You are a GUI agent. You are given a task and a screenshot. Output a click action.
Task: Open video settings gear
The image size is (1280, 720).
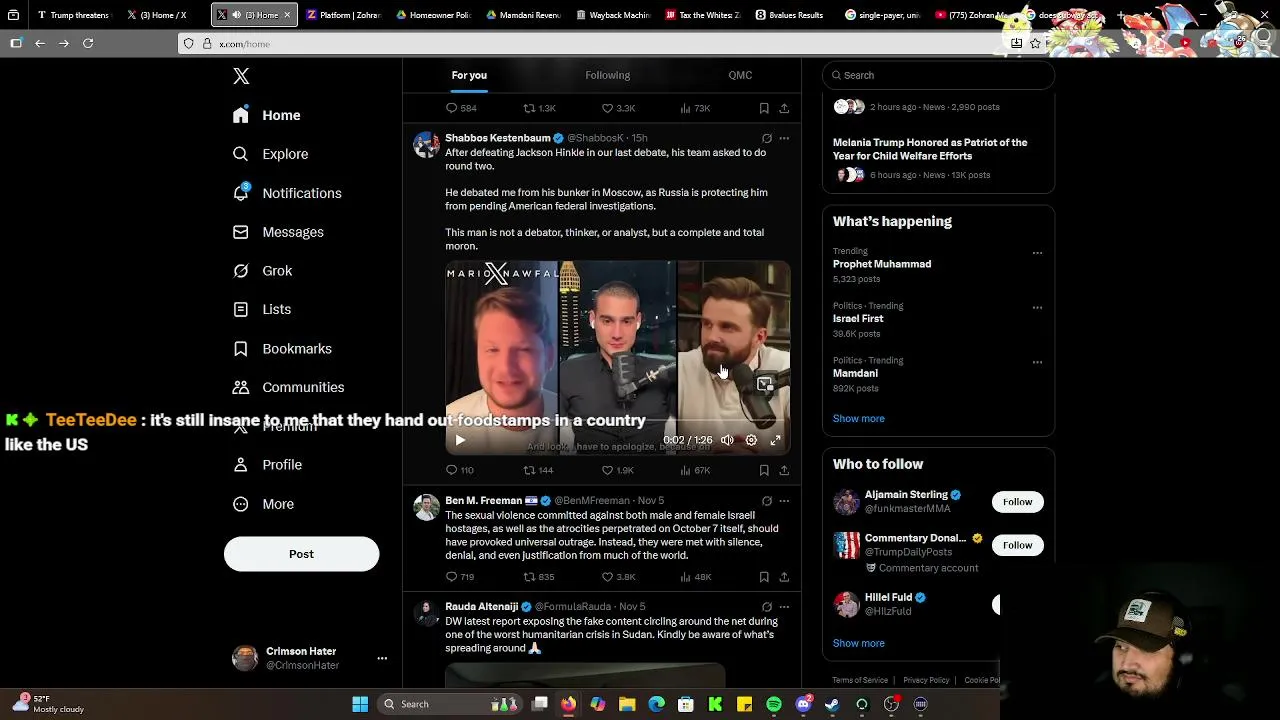tap(751, 440)
